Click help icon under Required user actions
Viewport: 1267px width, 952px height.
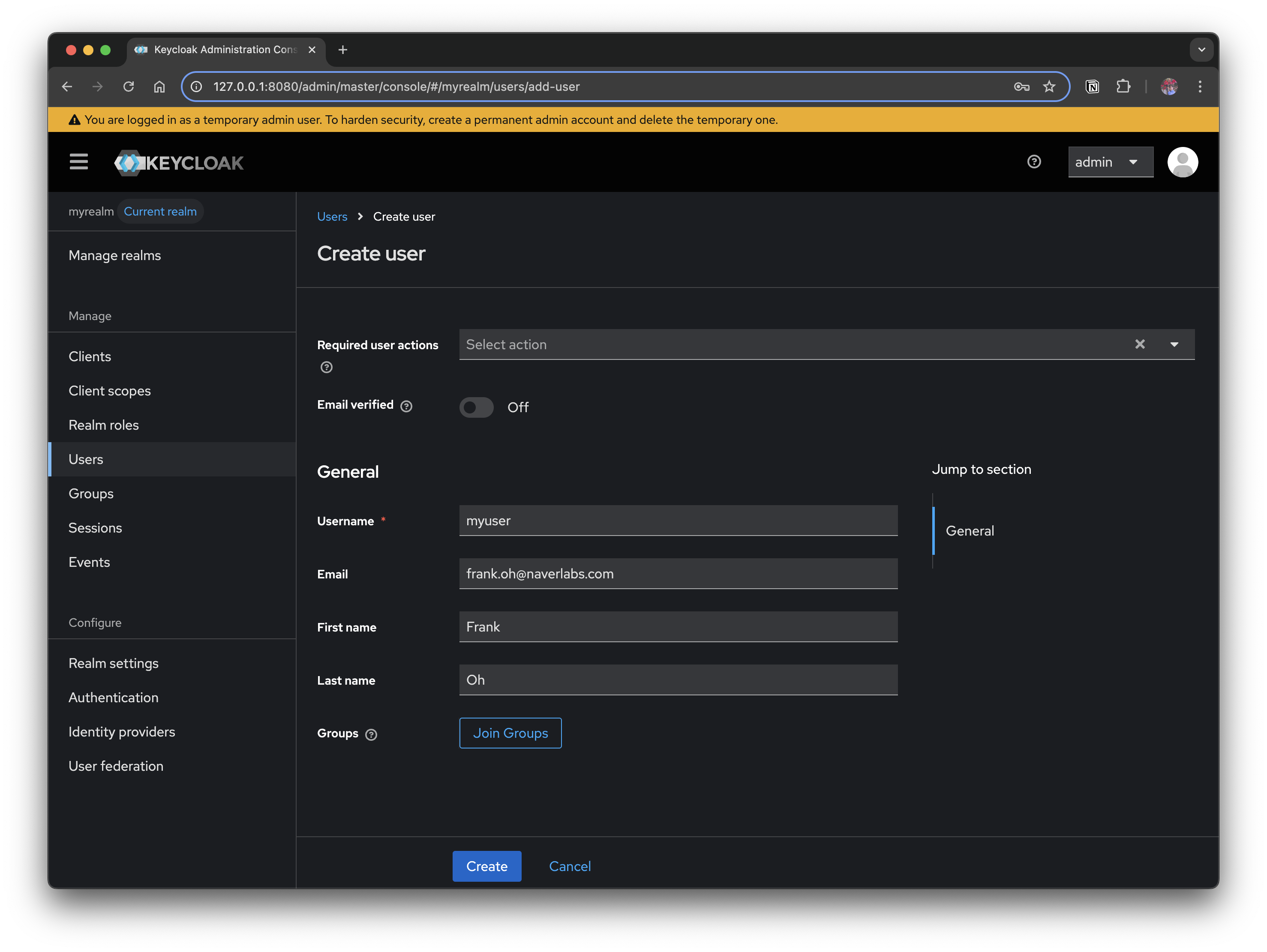(327, 367)
